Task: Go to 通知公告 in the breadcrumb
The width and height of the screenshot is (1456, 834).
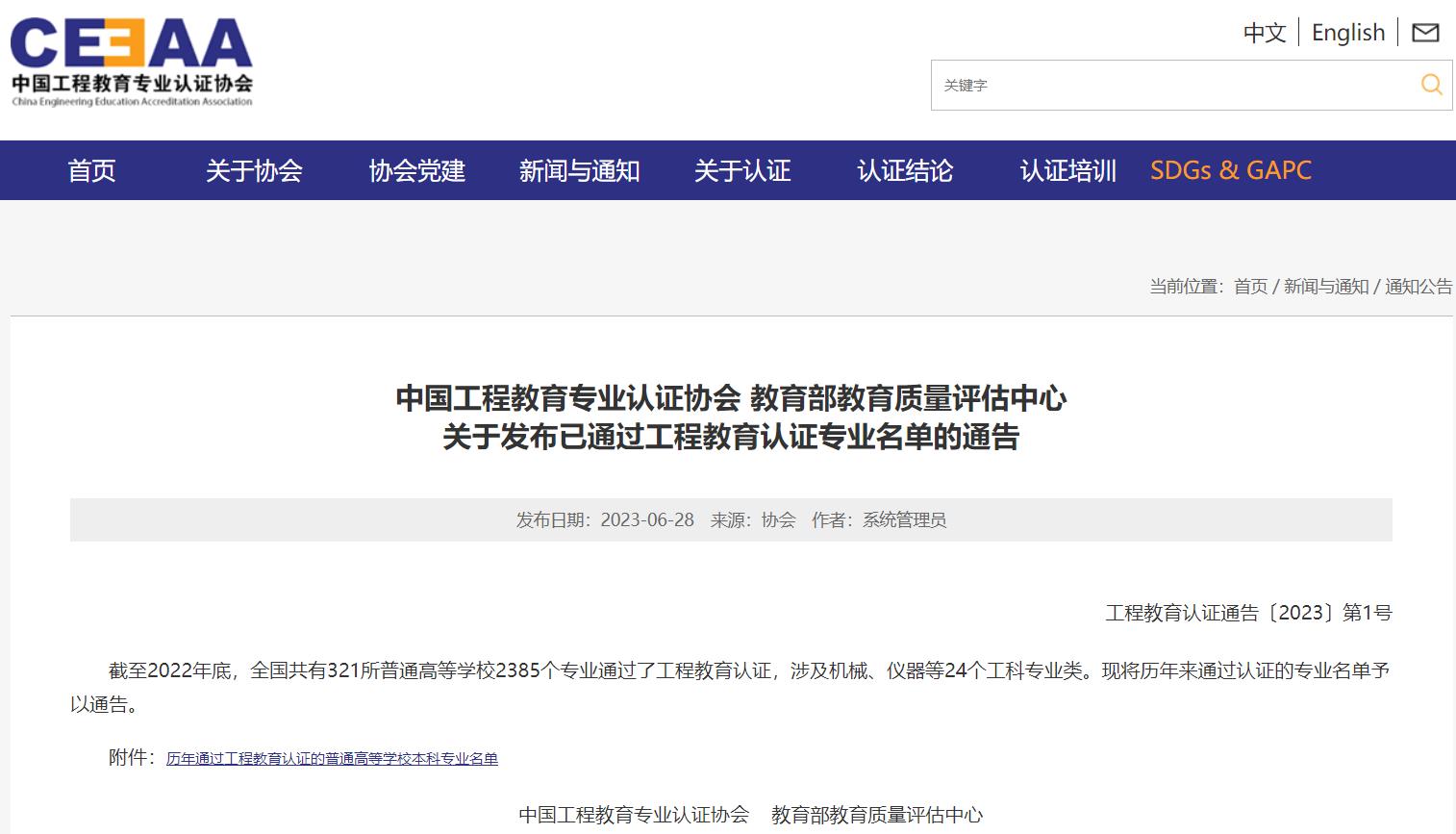Action: [1418, 287]
